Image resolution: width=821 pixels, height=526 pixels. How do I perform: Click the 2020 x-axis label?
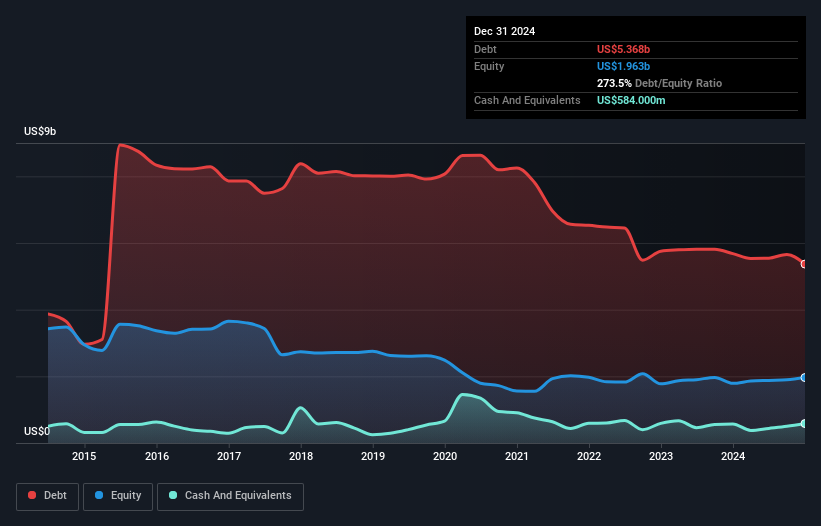445,456
